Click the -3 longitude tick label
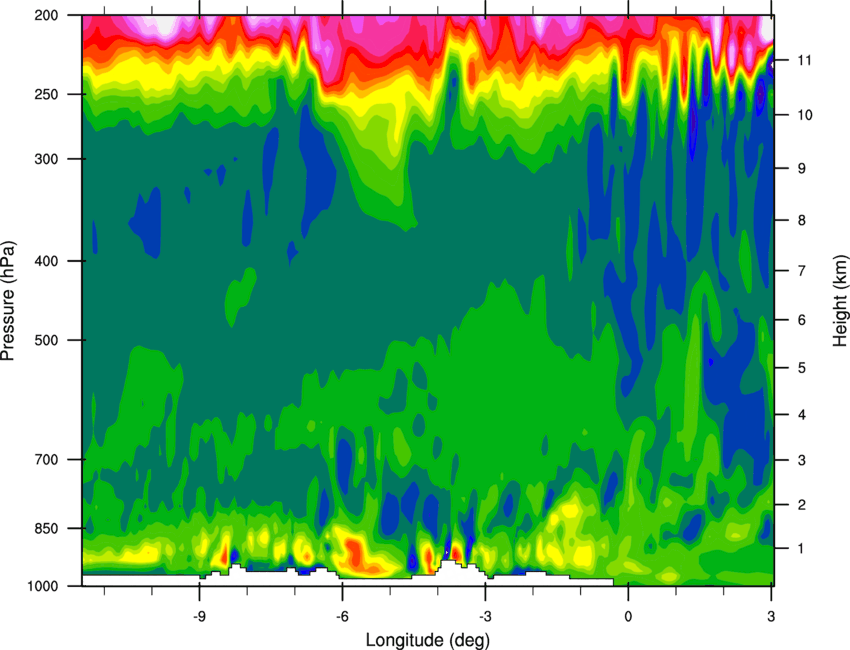The image size is (850, 650). click(x=485, y=616)
